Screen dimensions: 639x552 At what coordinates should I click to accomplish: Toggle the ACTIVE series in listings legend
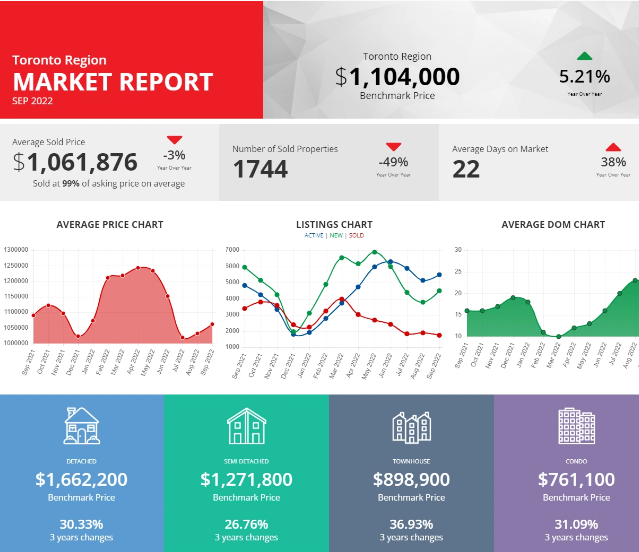(x=314, y=235)
